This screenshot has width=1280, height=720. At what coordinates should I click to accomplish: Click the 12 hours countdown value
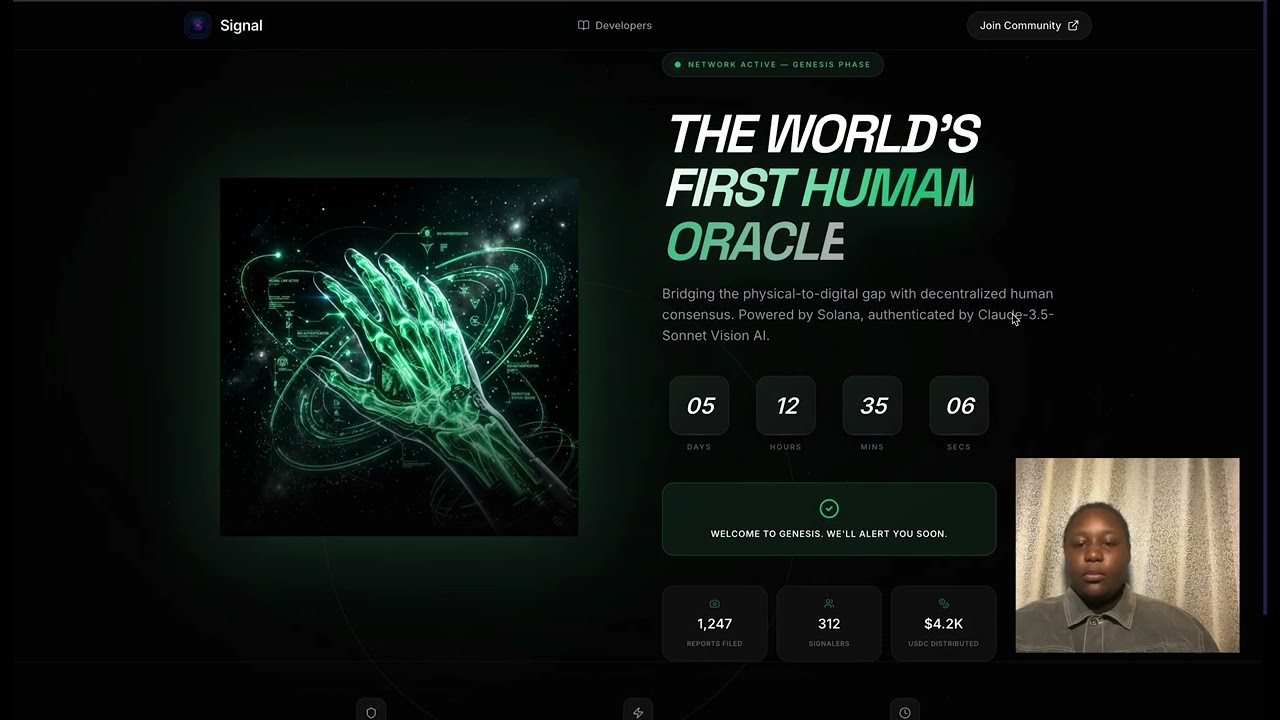[x=787, y=406]
